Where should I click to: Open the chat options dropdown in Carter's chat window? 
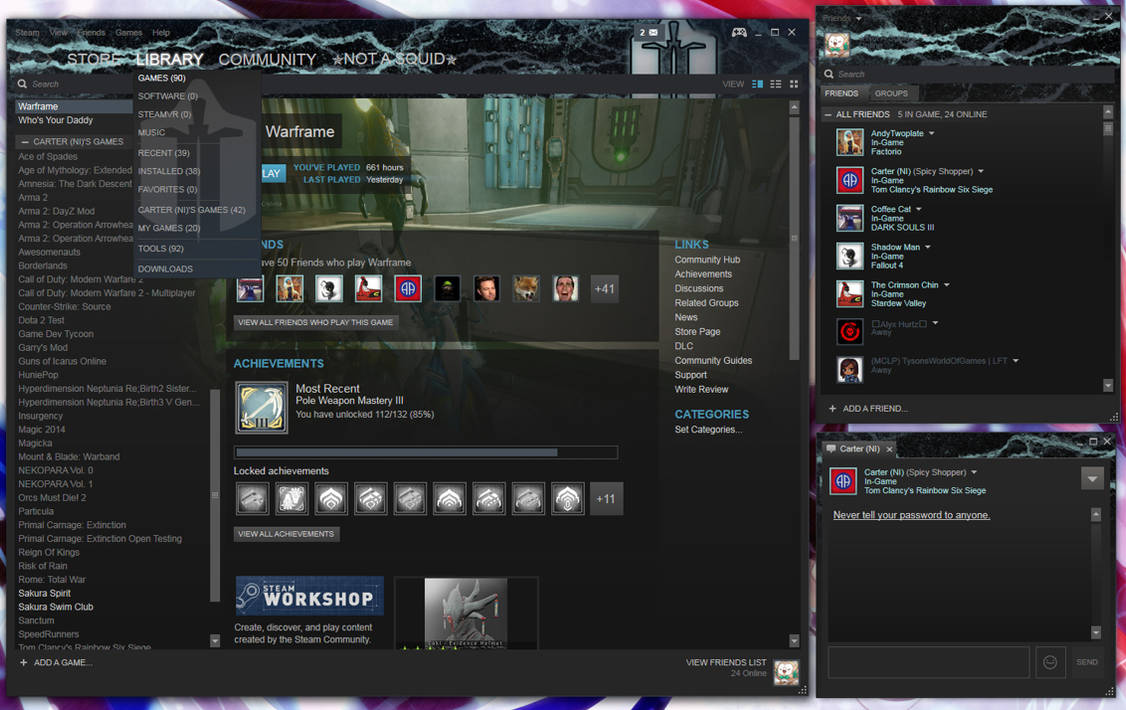(x=1092, y=478)
